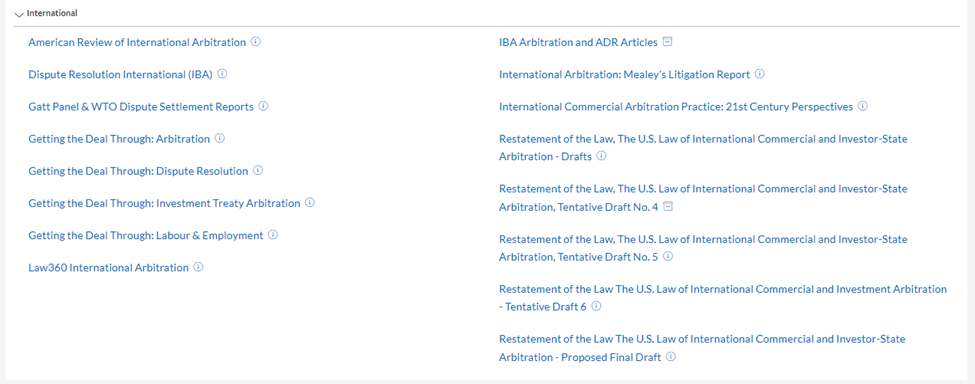Click info icon beside 21st Century Perspectives

point(862,106)
